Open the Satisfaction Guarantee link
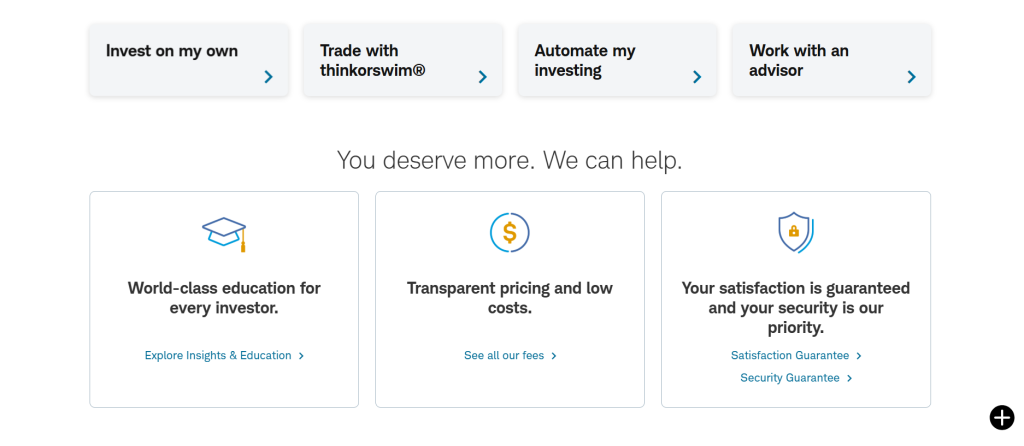 (x=790, y=355)
